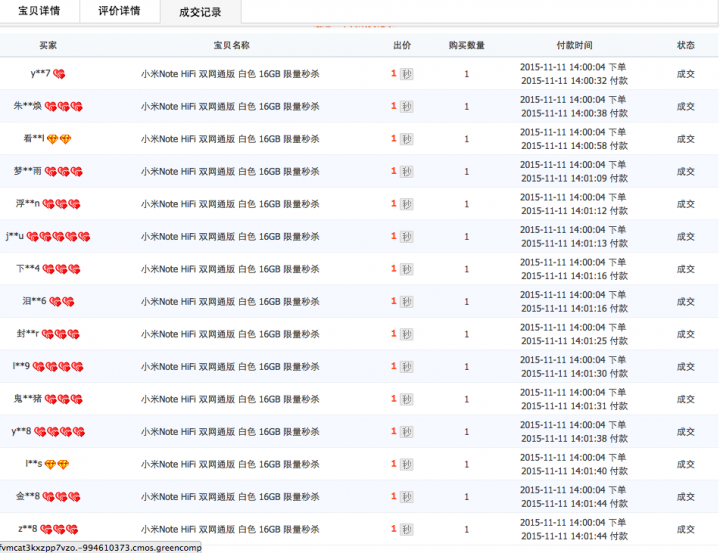Click the 秒 icon in y**8 row
Viewport: 720px width, 553px height.
[406, 432]
